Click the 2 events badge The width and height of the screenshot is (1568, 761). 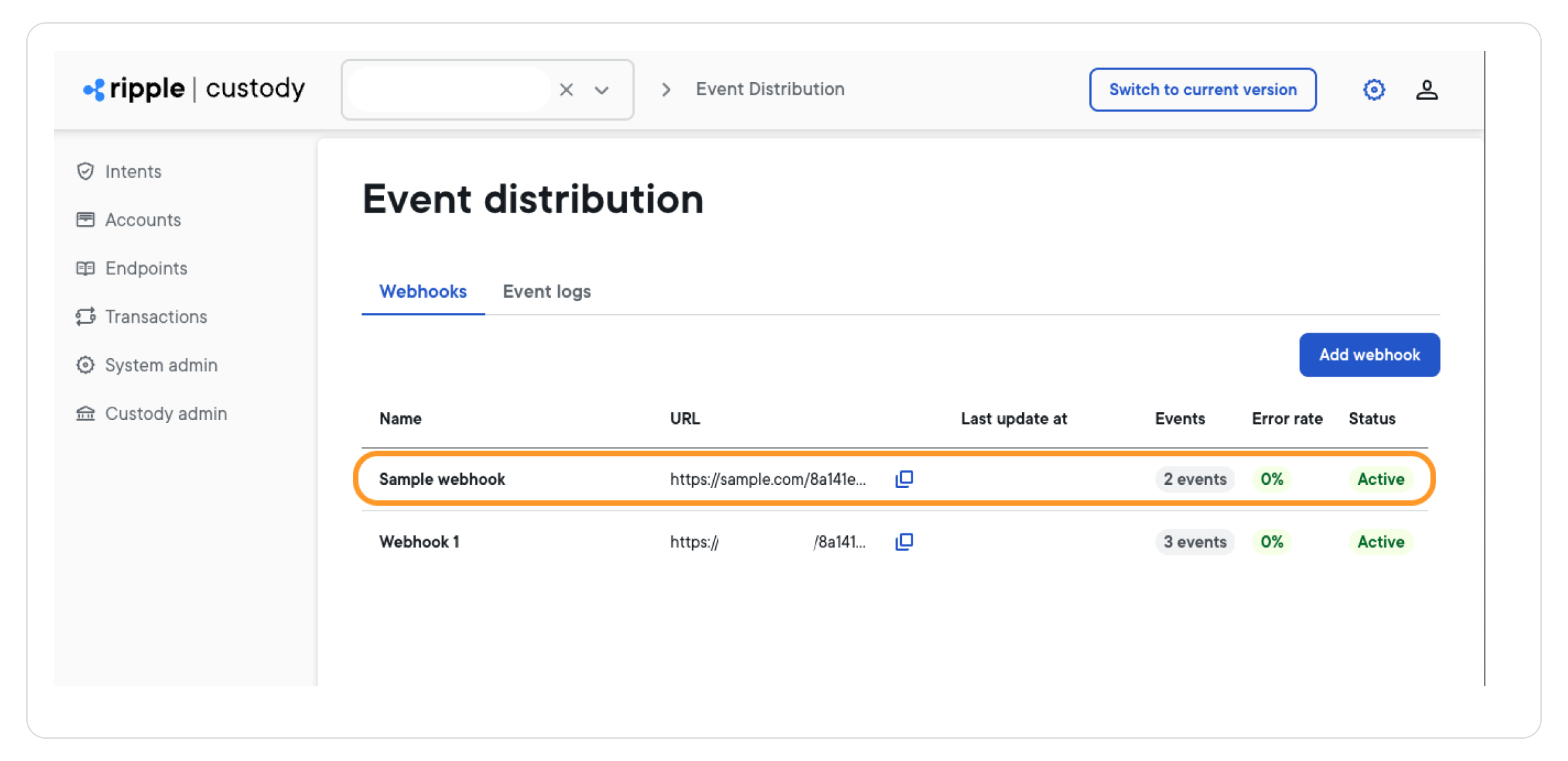point(1195,479)
